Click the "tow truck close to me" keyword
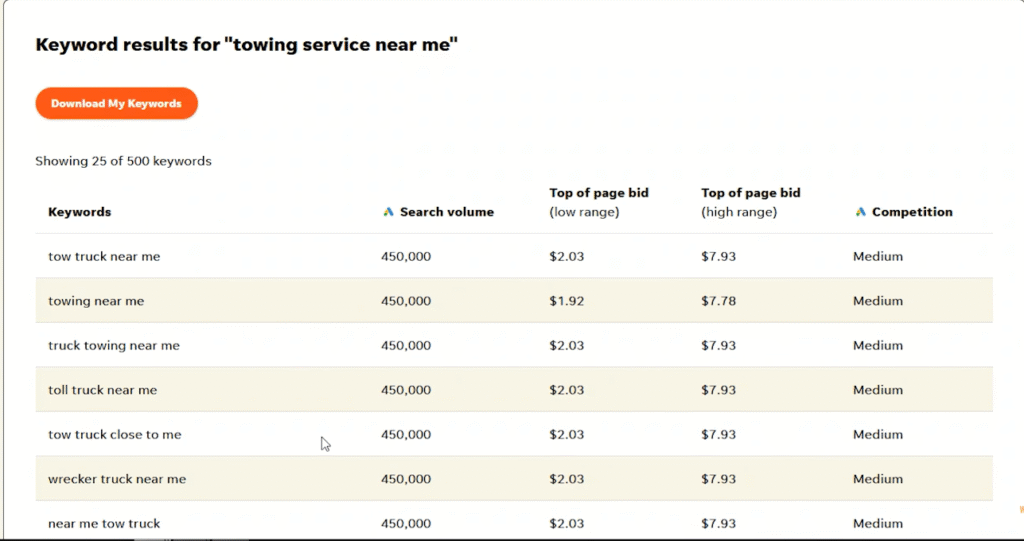Image resolution: width=1024 pixels, height=541 pixels. point(114,434)
